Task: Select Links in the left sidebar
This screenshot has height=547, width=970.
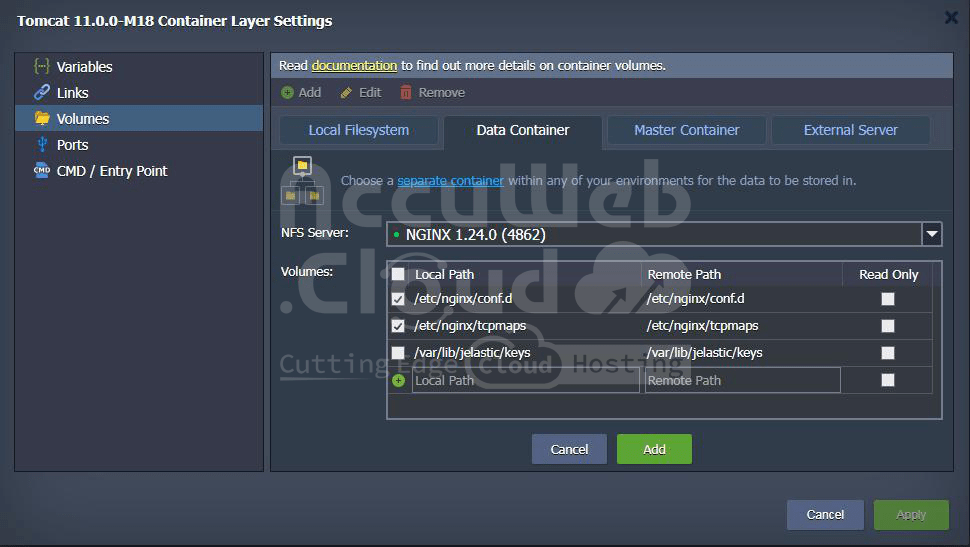Action: click(x=139, y=92)
